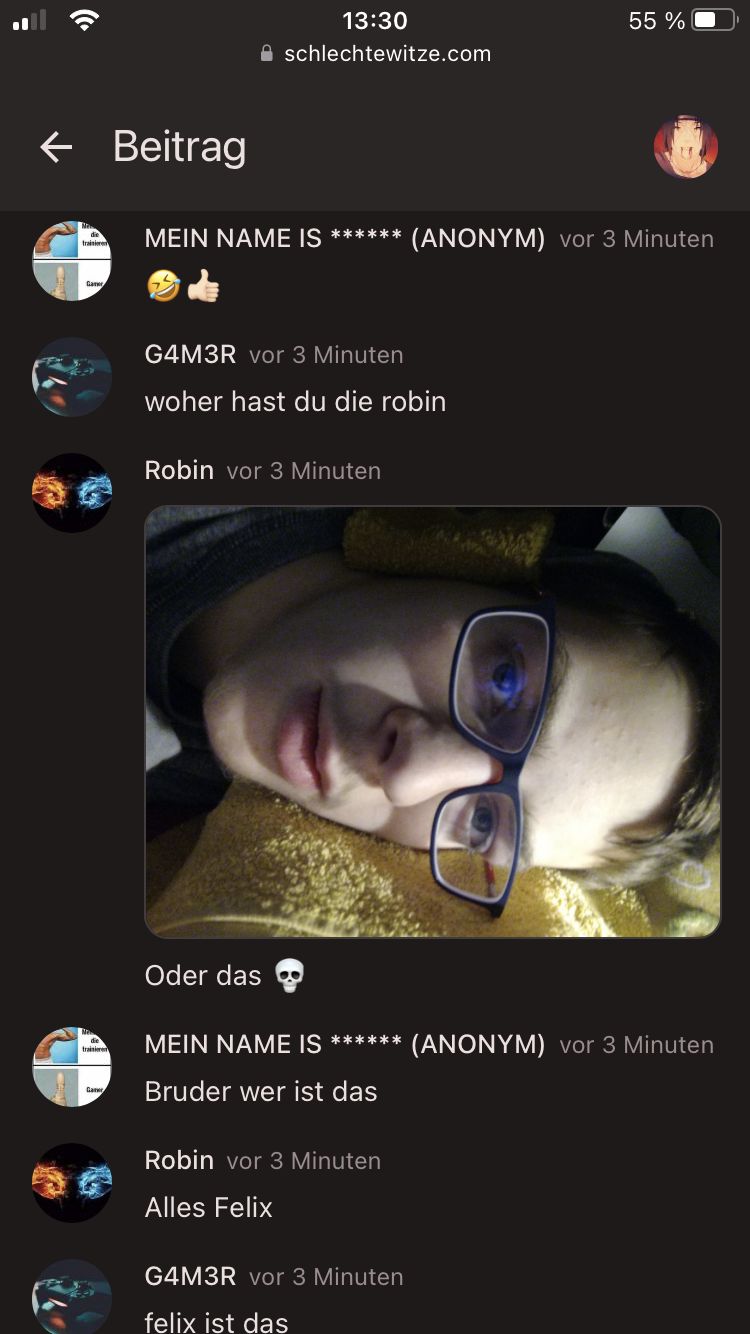The height and width of the screenshot is (1334, 750).
Task: Tap Robin's avatar next to 'Alles Felix'
Action: click(72, 1183)
